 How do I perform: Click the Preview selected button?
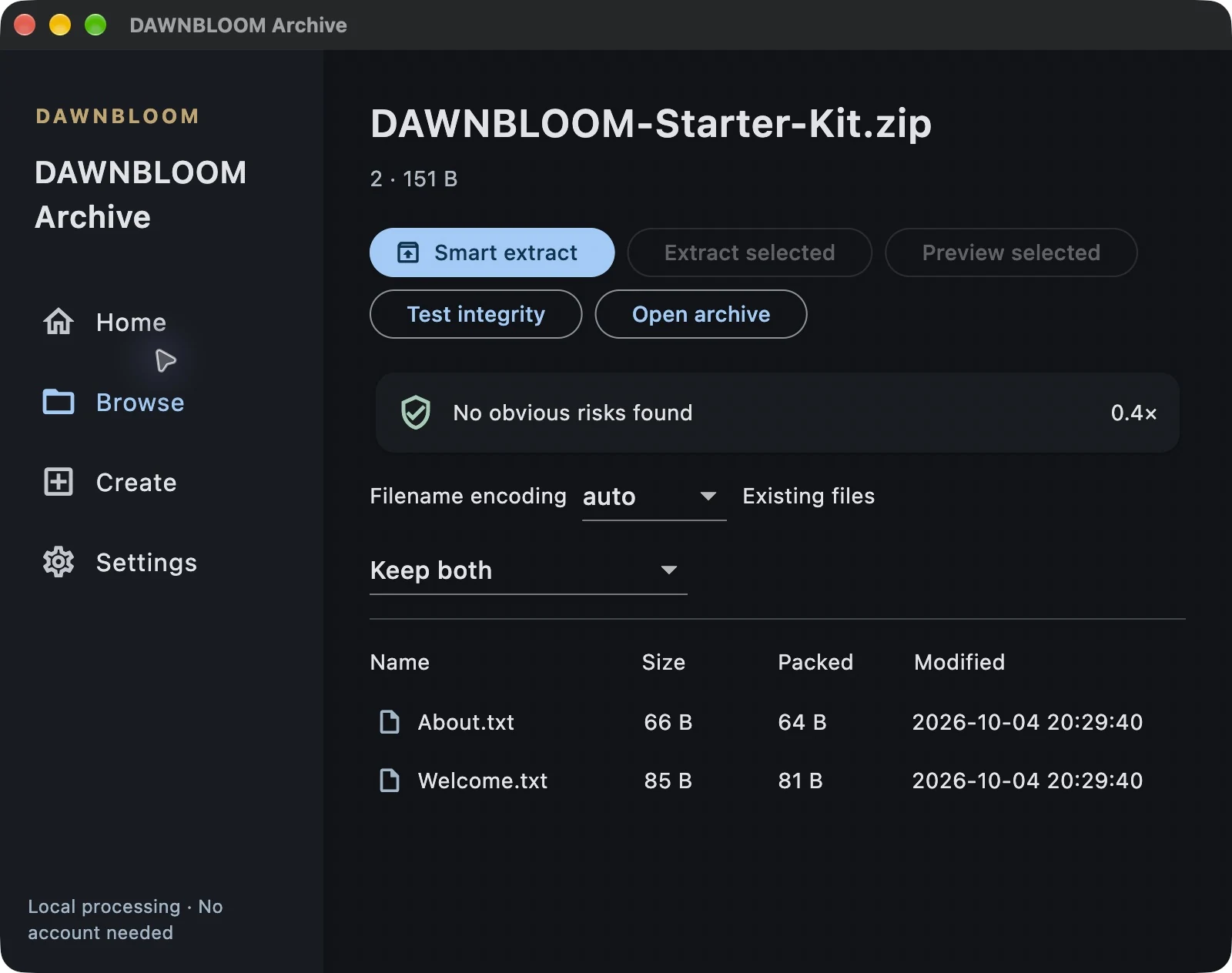pyautogui.click(x=1011, y=252)
